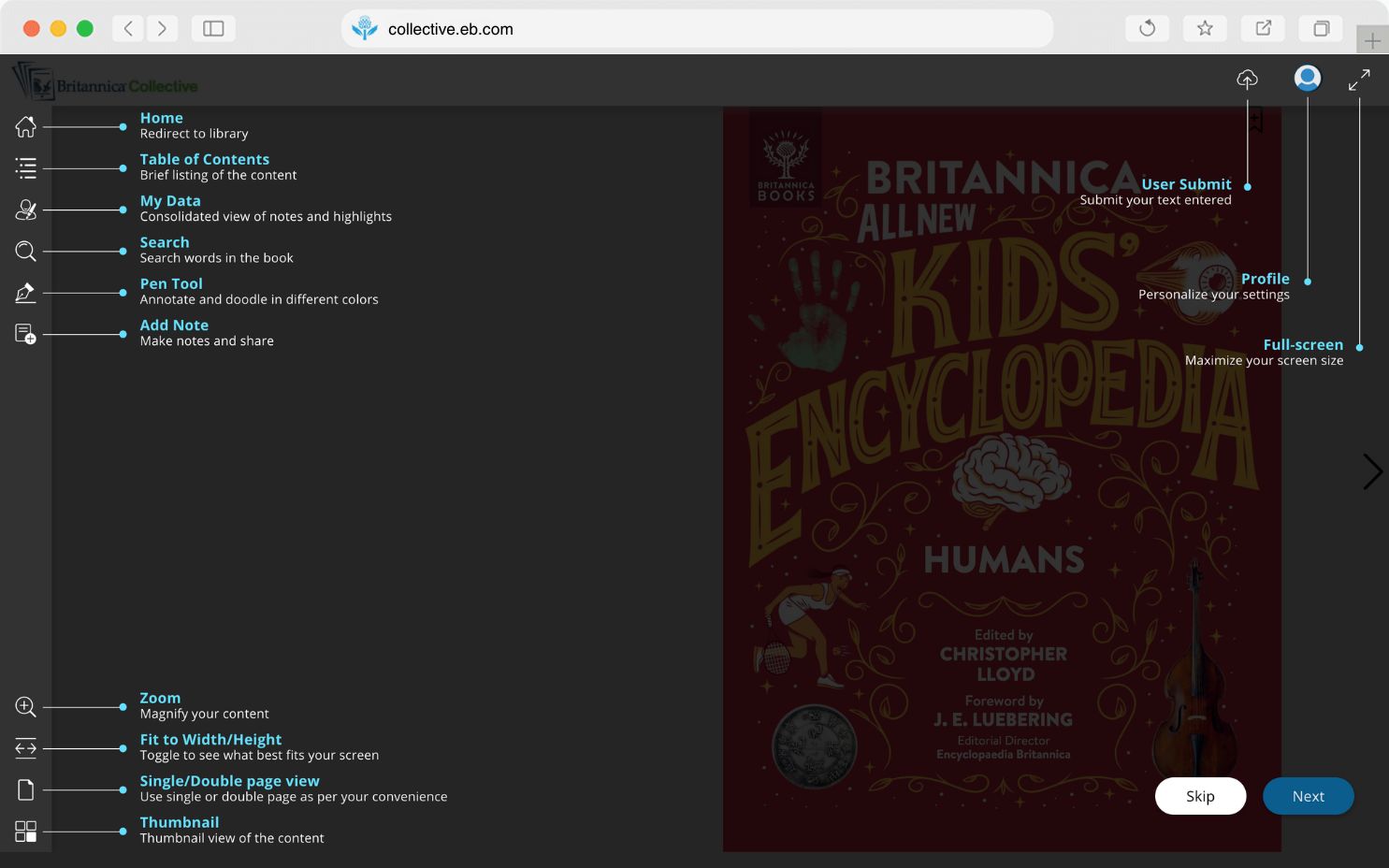This screenshot has height=868, width=1389.
Task: Click the Search magnifier in the sidebar
Action: pyautogui.click(x=25, y=252)
